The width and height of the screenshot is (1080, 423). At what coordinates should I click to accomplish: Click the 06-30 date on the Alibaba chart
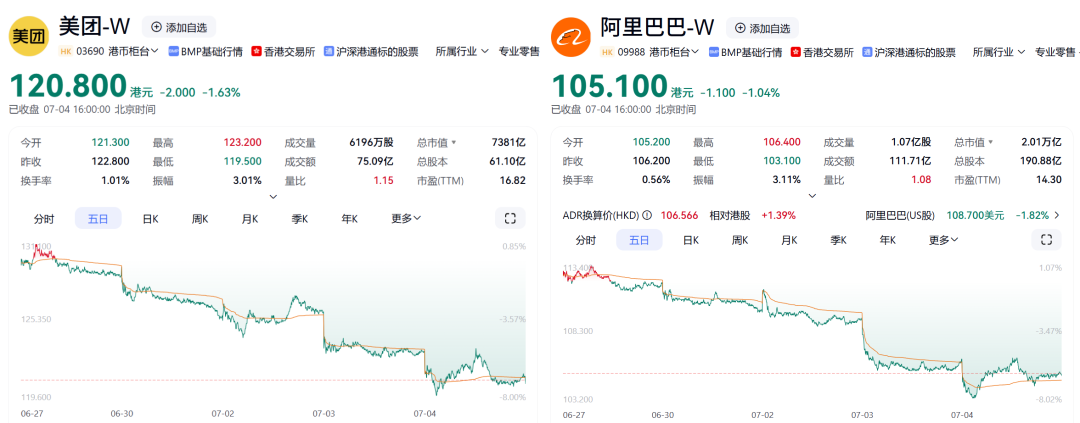662,416
